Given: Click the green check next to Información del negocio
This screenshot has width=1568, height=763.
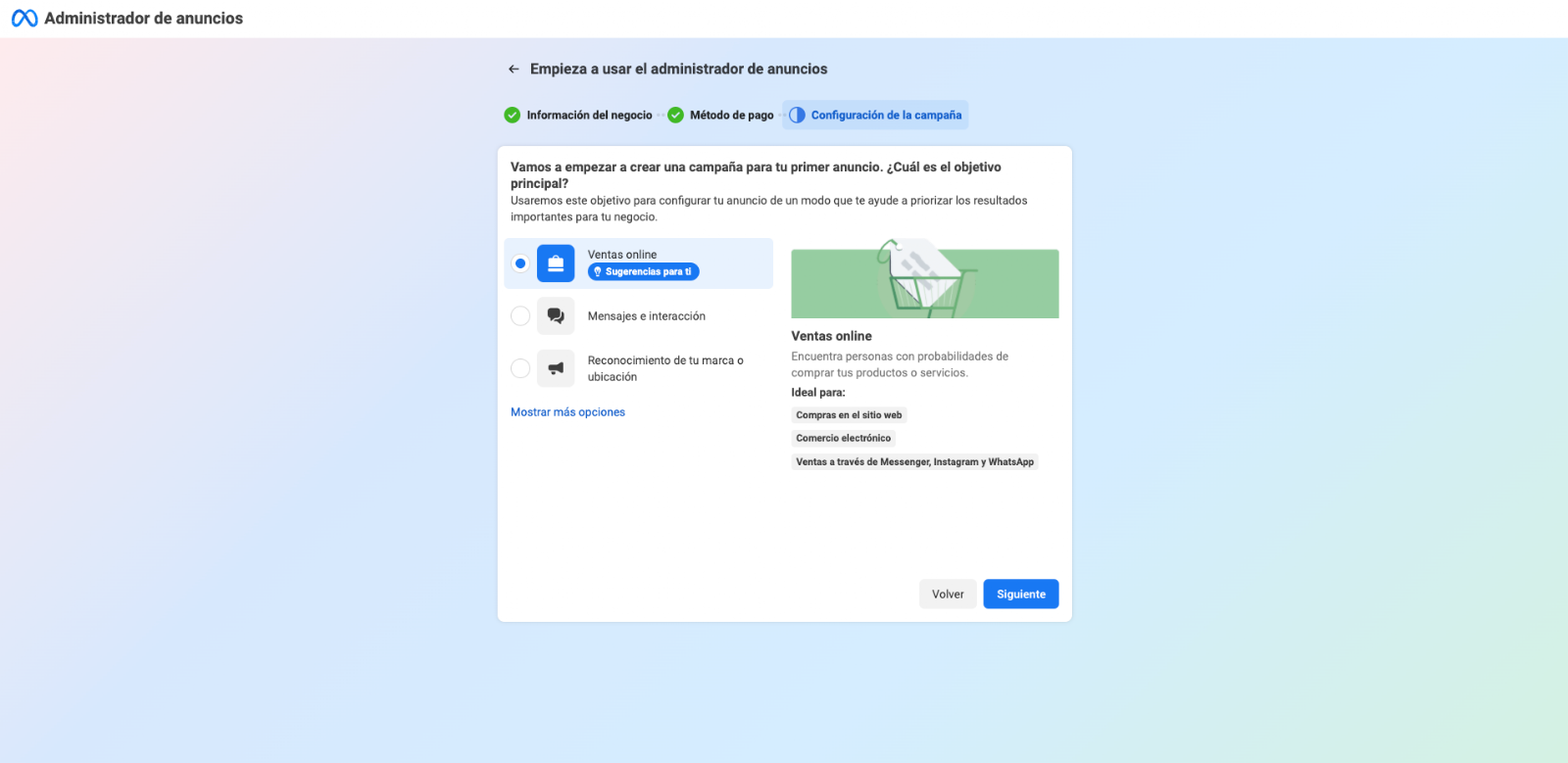Looking at the screenshot, I should pos(512,115).
